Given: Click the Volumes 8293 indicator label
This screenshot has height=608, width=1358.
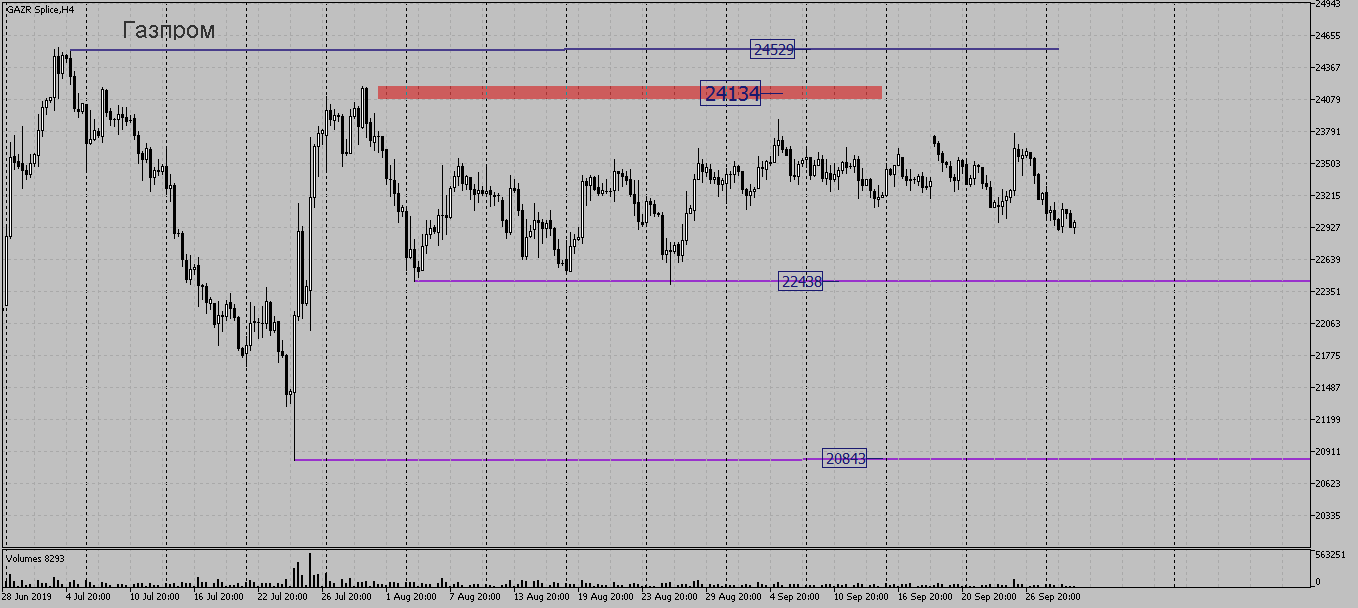Looking at the screenshot, I should [35, 558].
